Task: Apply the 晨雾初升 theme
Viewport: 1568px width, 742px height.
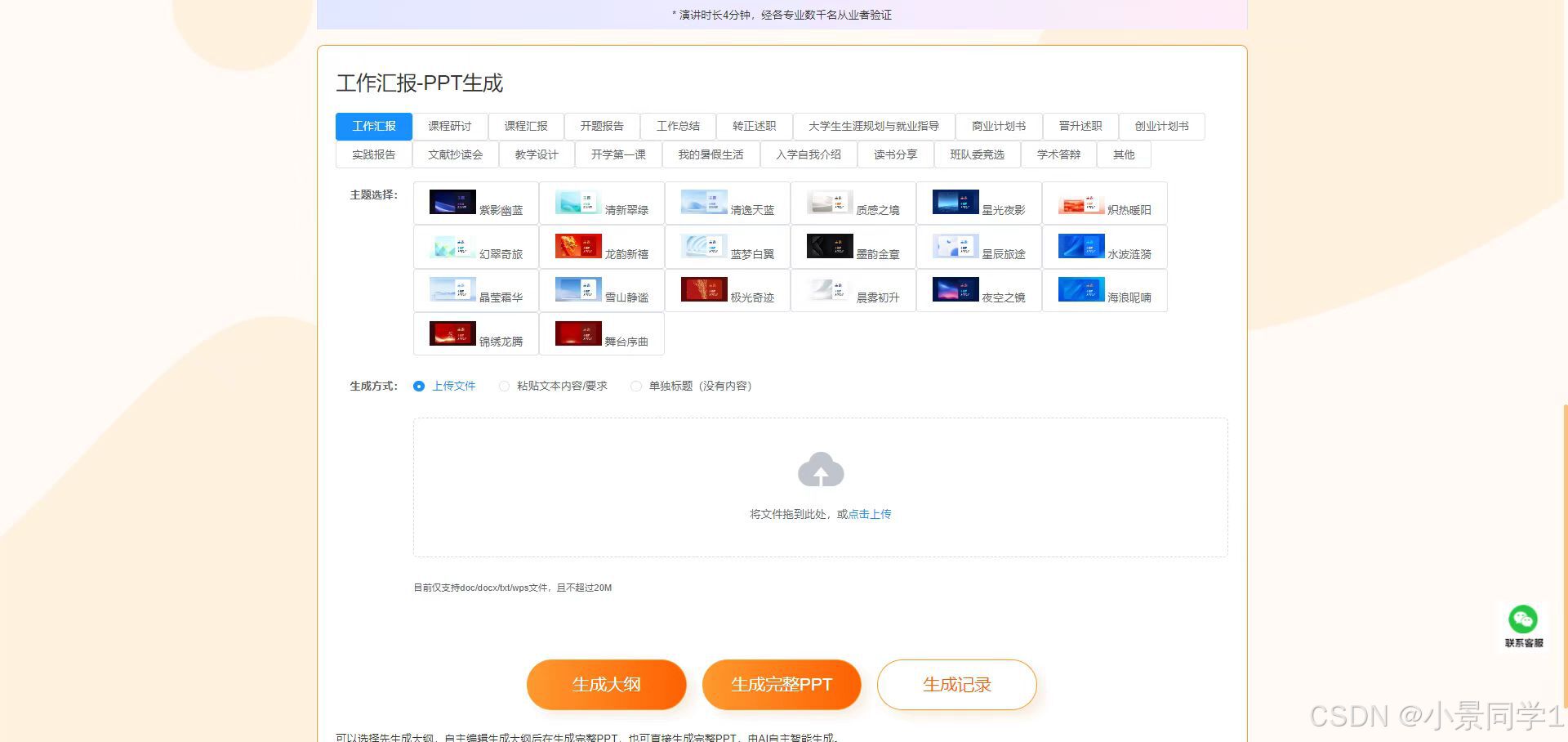Action: click(853, 290)
